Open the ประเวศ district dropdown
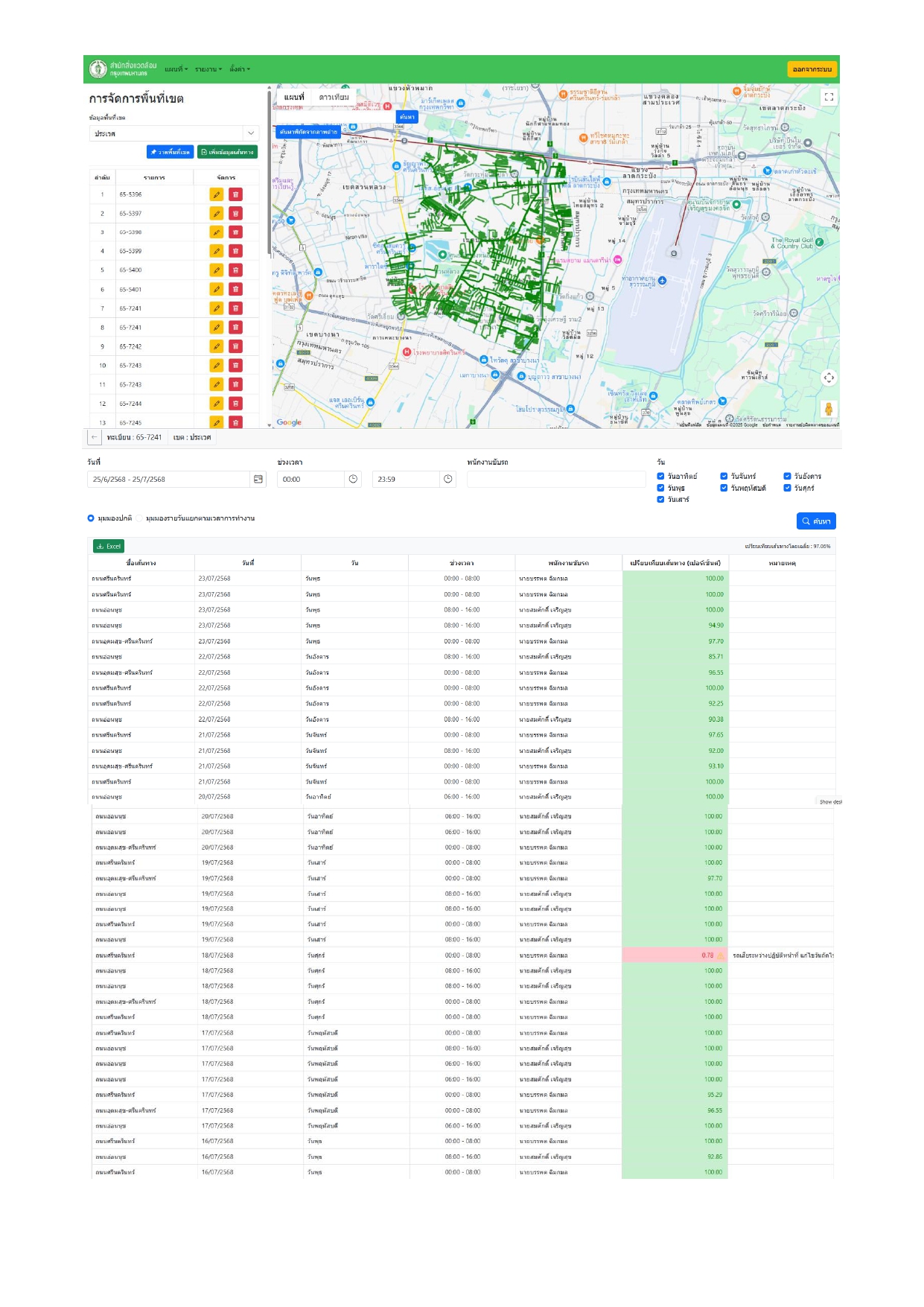The width and height of the screenshot is (924, 1307). coord(173,133)
